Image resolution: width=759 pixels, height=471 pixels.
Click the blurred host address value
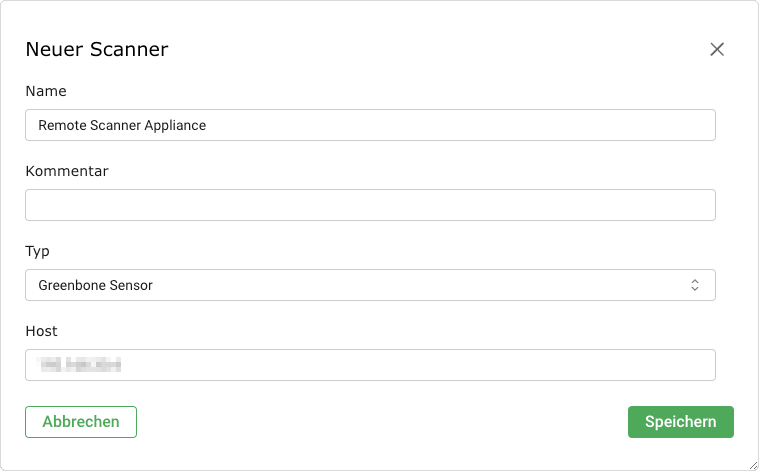point(79,365)
